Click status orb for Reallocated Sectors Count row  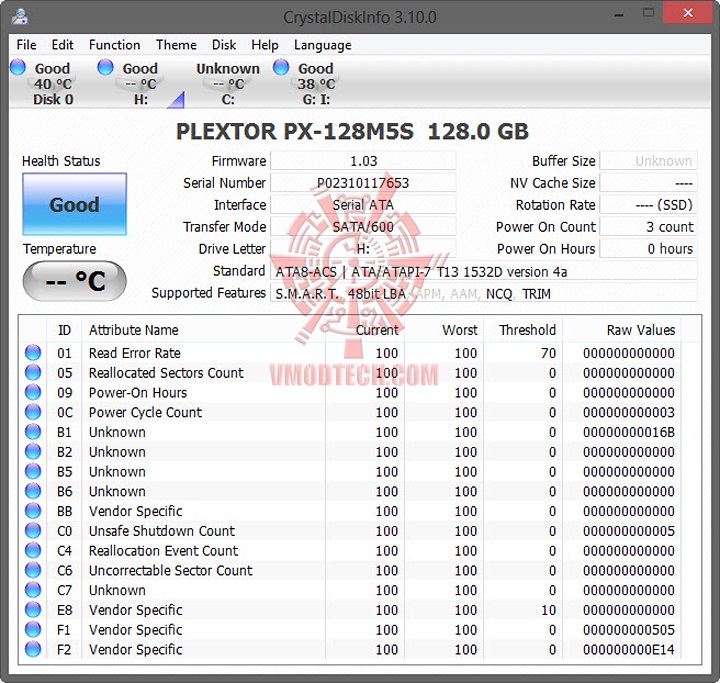[33, 373]
